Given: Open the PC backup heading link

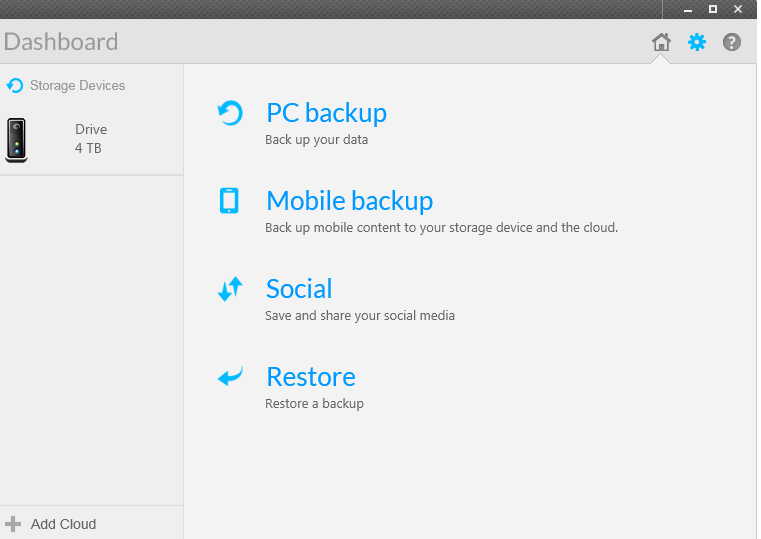Looking at the screenshot, I should point(326,113).
